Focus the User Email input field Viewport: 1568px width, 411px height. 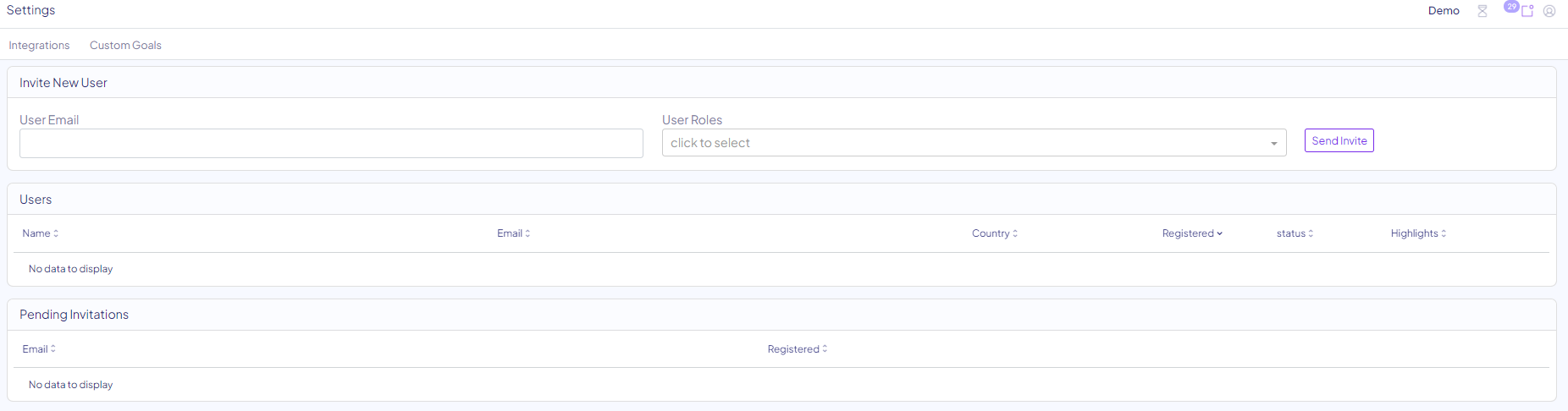click(x=331, y=144)
